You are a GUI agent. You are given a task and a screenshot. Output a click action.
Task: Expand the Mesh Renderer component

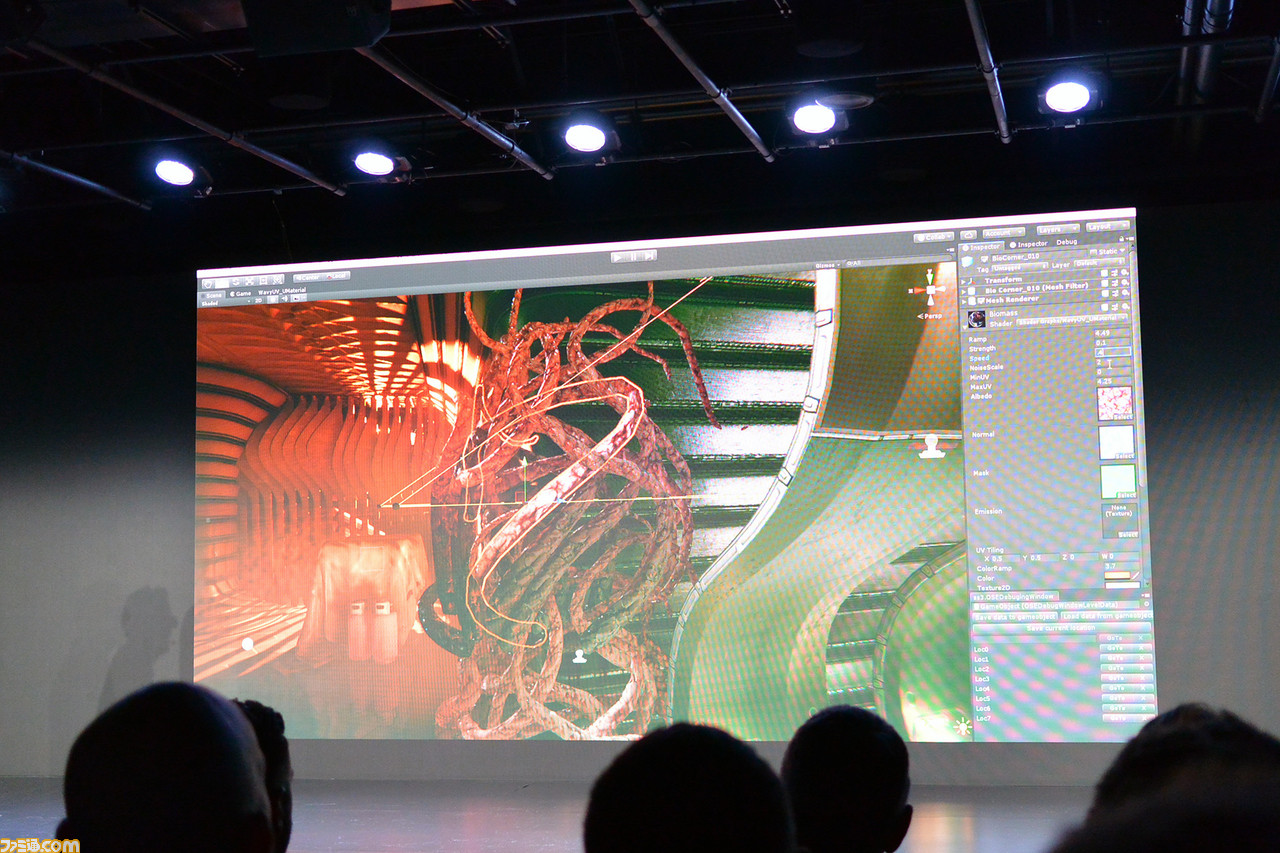click(964, 301)
